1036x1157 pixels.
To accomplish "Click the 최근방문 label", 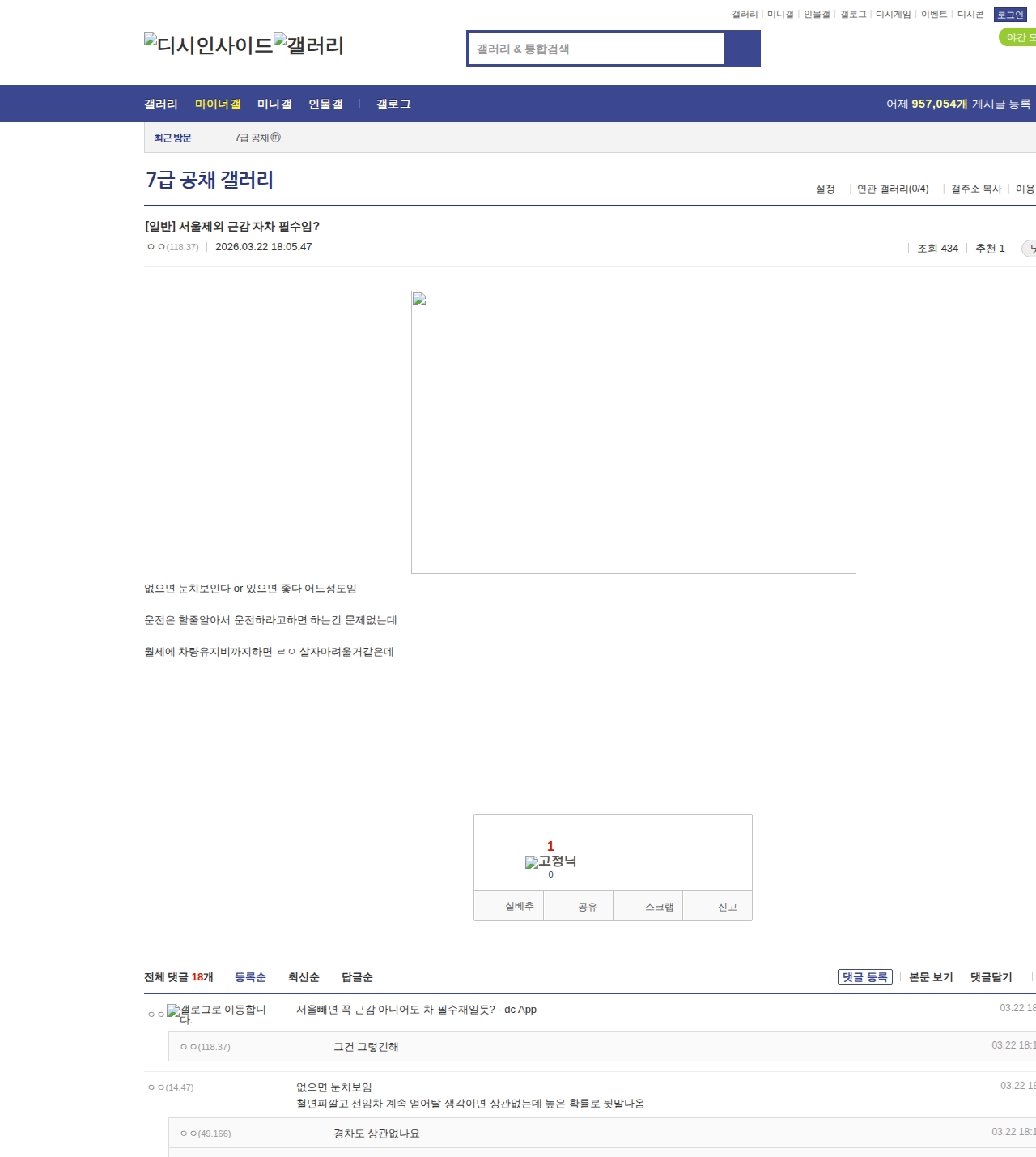I will tap(172, 138).
